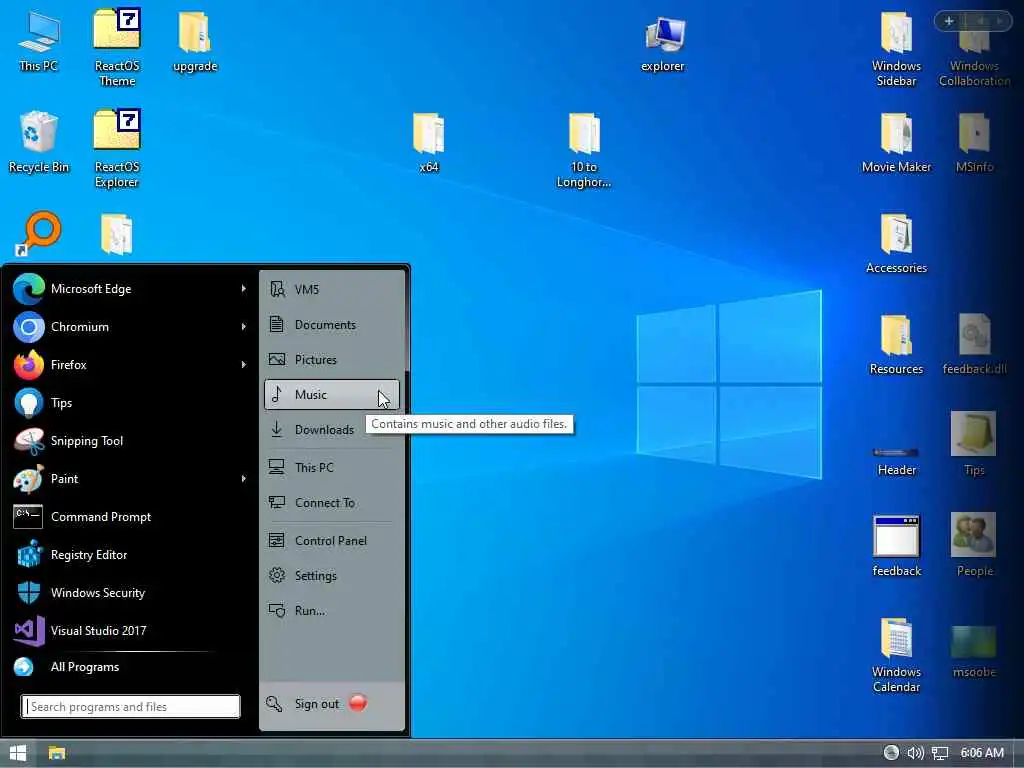This screenshot has height=768, width=1024.
Task: Click the globe icon in system tray
Action: click(x=891, y=752)
